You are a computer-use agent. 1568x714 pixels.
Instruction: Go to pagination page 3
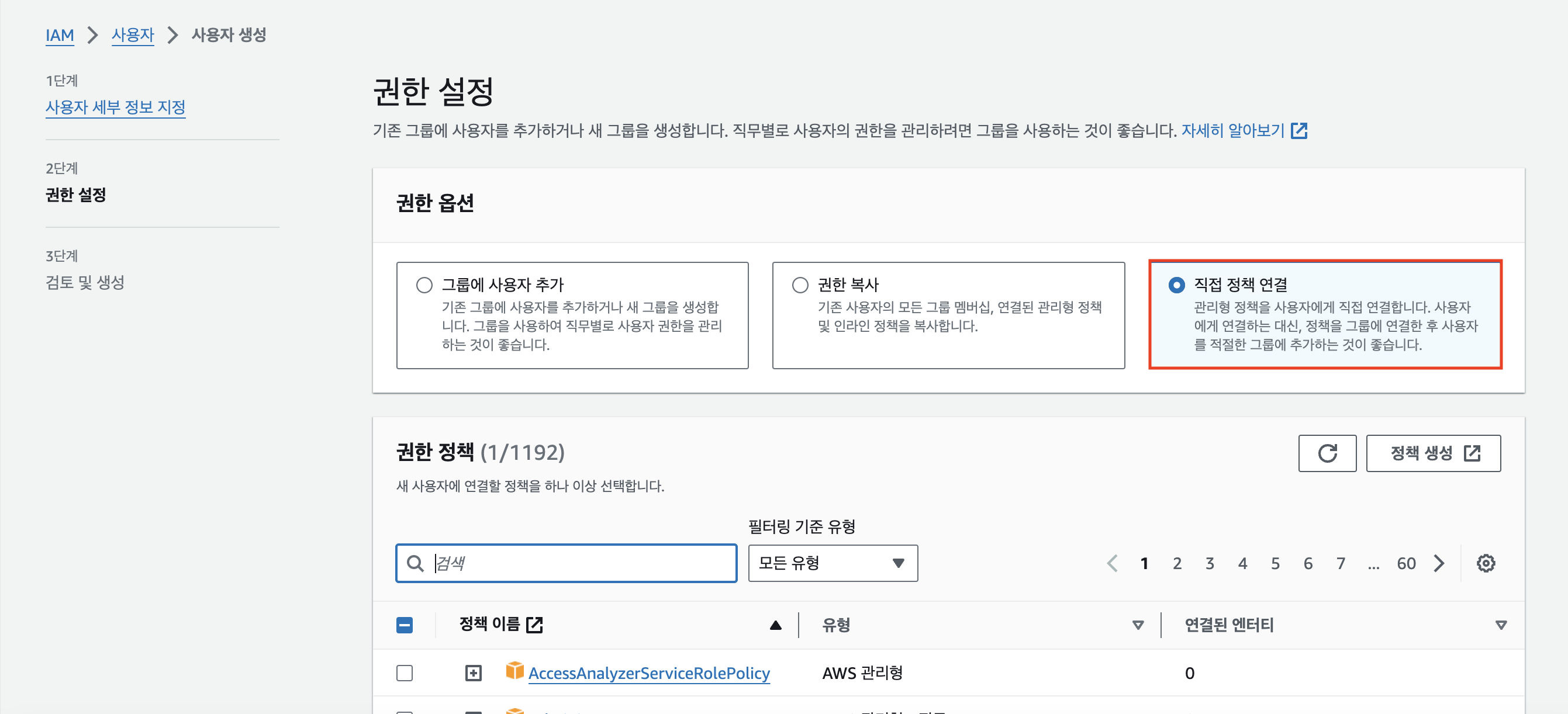1210,563
